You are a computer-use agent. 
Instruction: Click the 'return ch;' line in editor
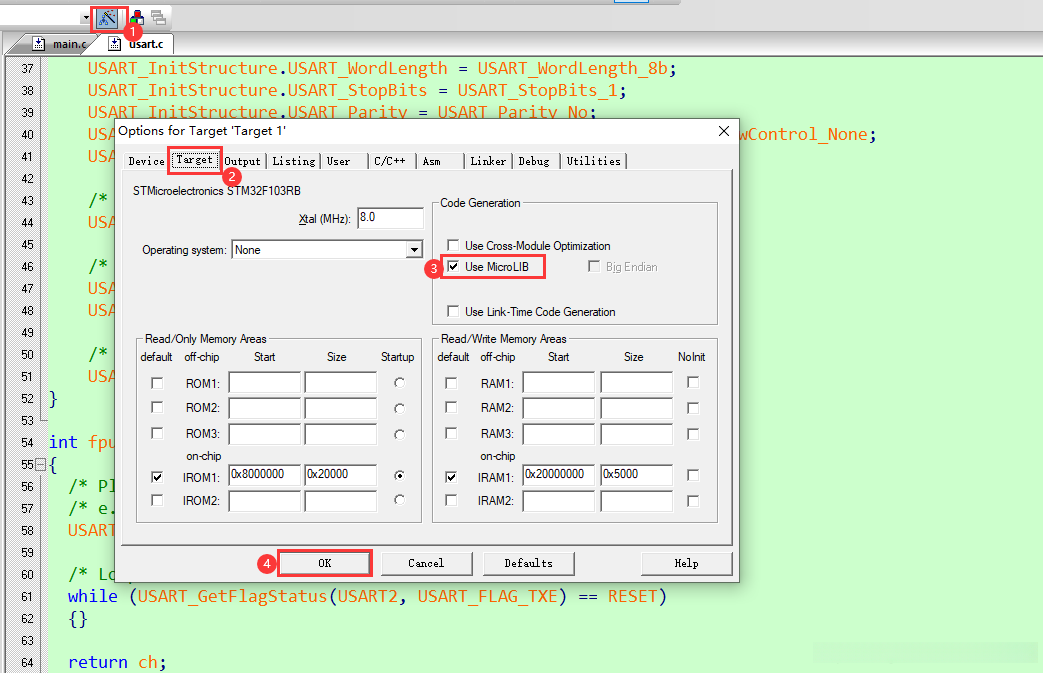tap(117, 662)
